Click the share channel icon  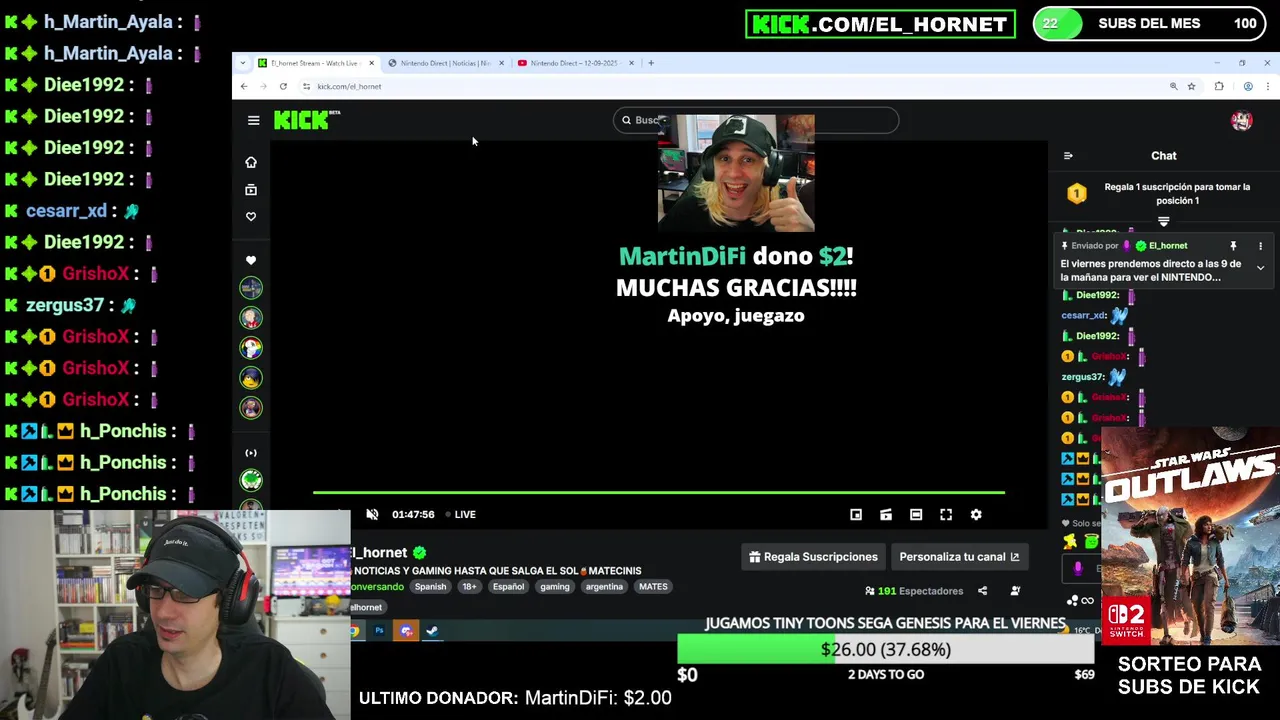click(982, 591)
